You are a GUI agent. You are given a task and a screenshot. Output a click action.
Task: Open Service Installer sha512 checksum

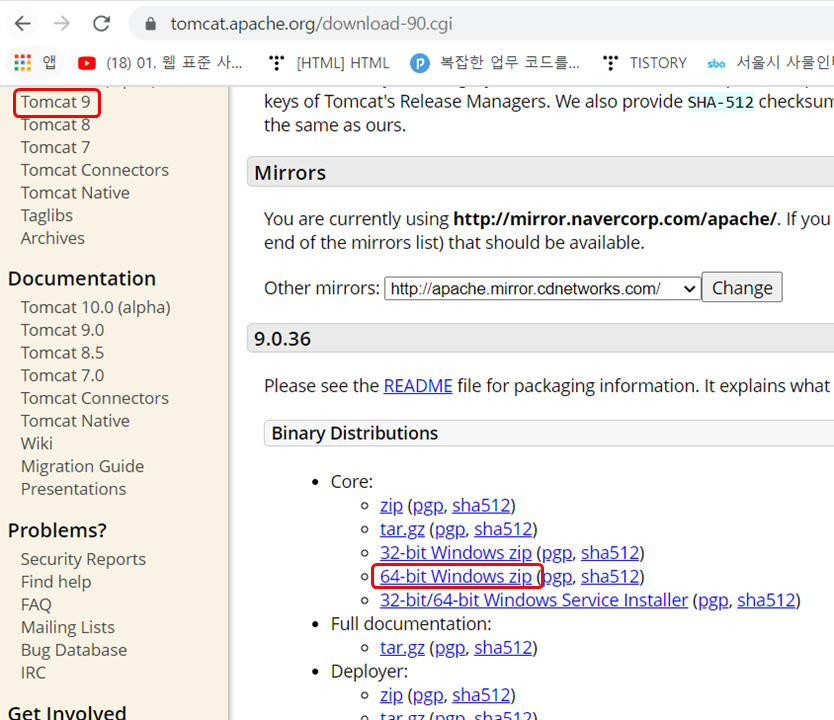point(766,600)
